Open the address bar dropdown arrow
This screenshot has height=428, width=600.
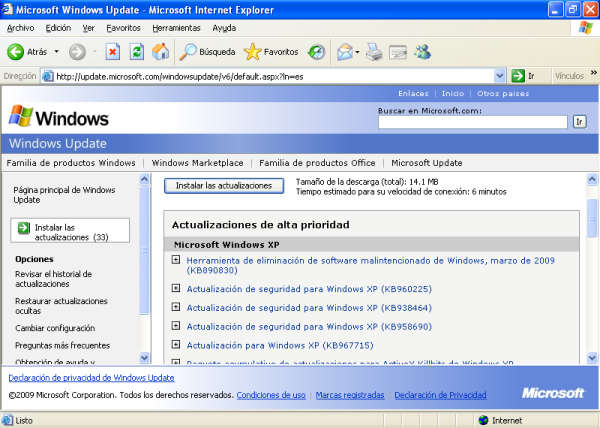pyautogui.click(x=504, y=75)
